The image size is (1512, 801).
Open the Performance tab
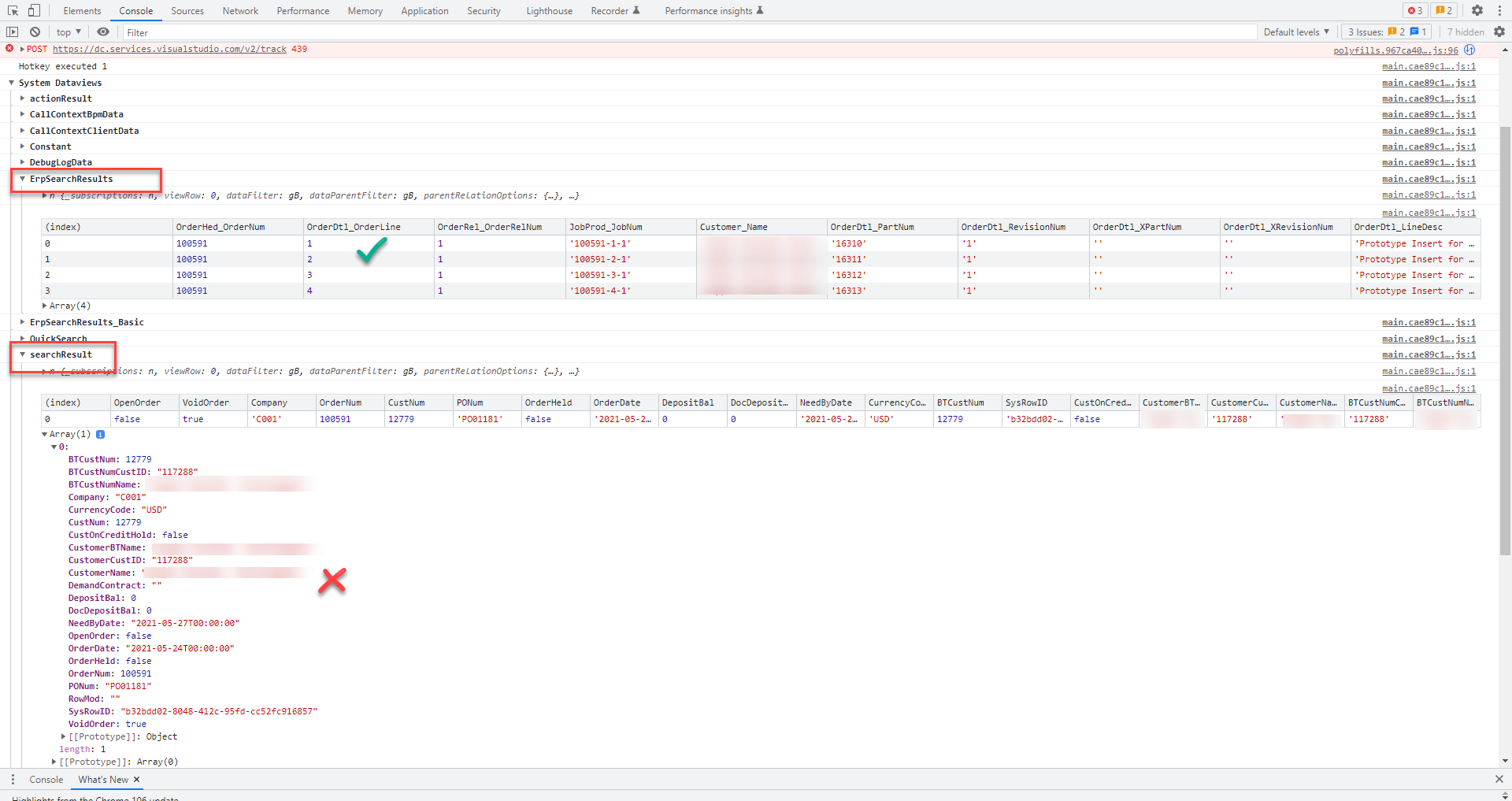[303, 11]
